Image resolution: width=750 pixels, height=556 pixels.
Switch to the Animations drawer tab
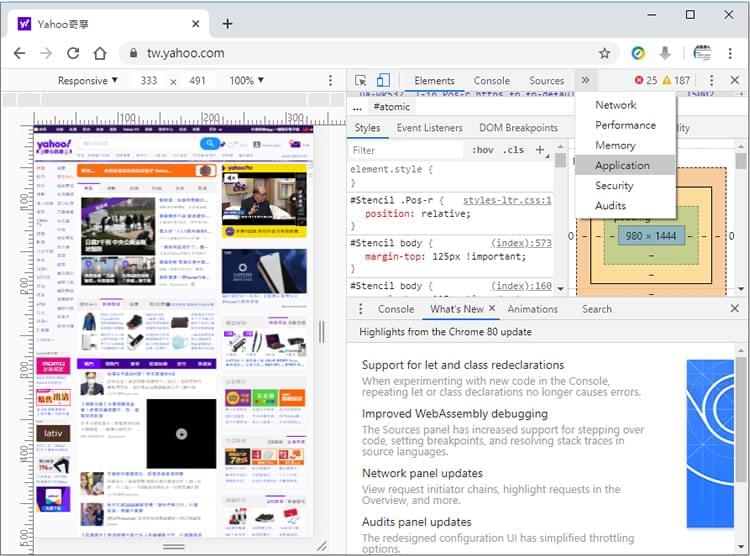click(532, 309)
